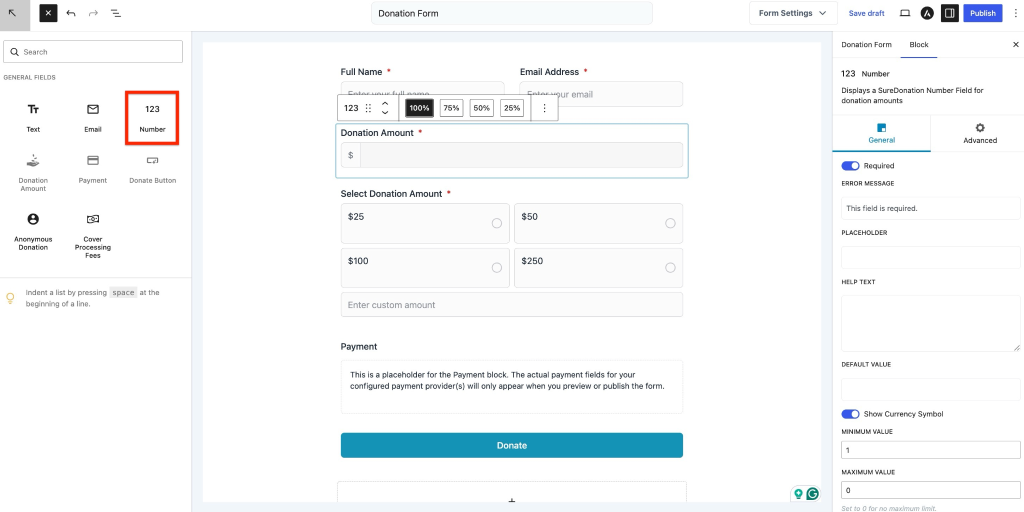Screen dimensions: 1024x512
Task: Add the Cover Processing Fees block
Action: pos(93,236)
